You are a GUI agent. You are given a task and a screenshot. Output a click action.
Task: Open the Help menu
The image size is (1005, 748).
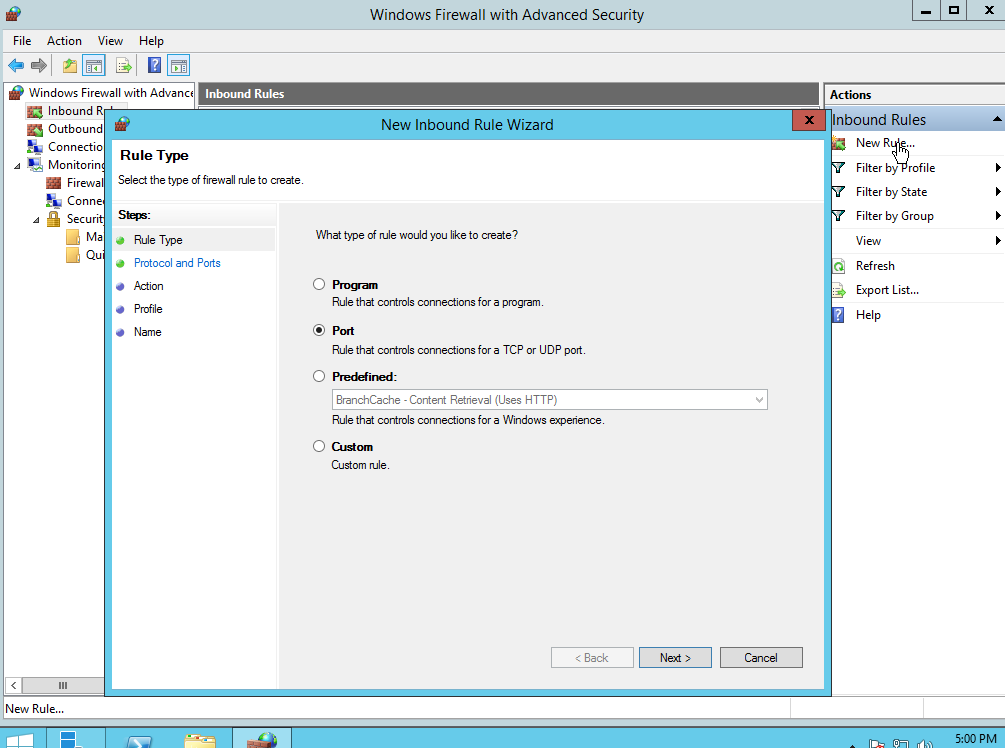pyautogui.click(x=151, y=41)
